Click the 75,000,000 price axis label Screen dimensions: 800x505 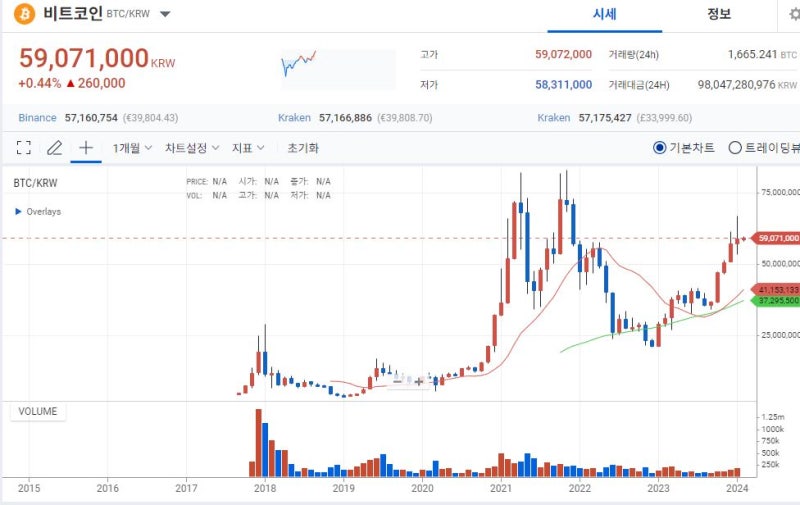click(x=780, y=192)
